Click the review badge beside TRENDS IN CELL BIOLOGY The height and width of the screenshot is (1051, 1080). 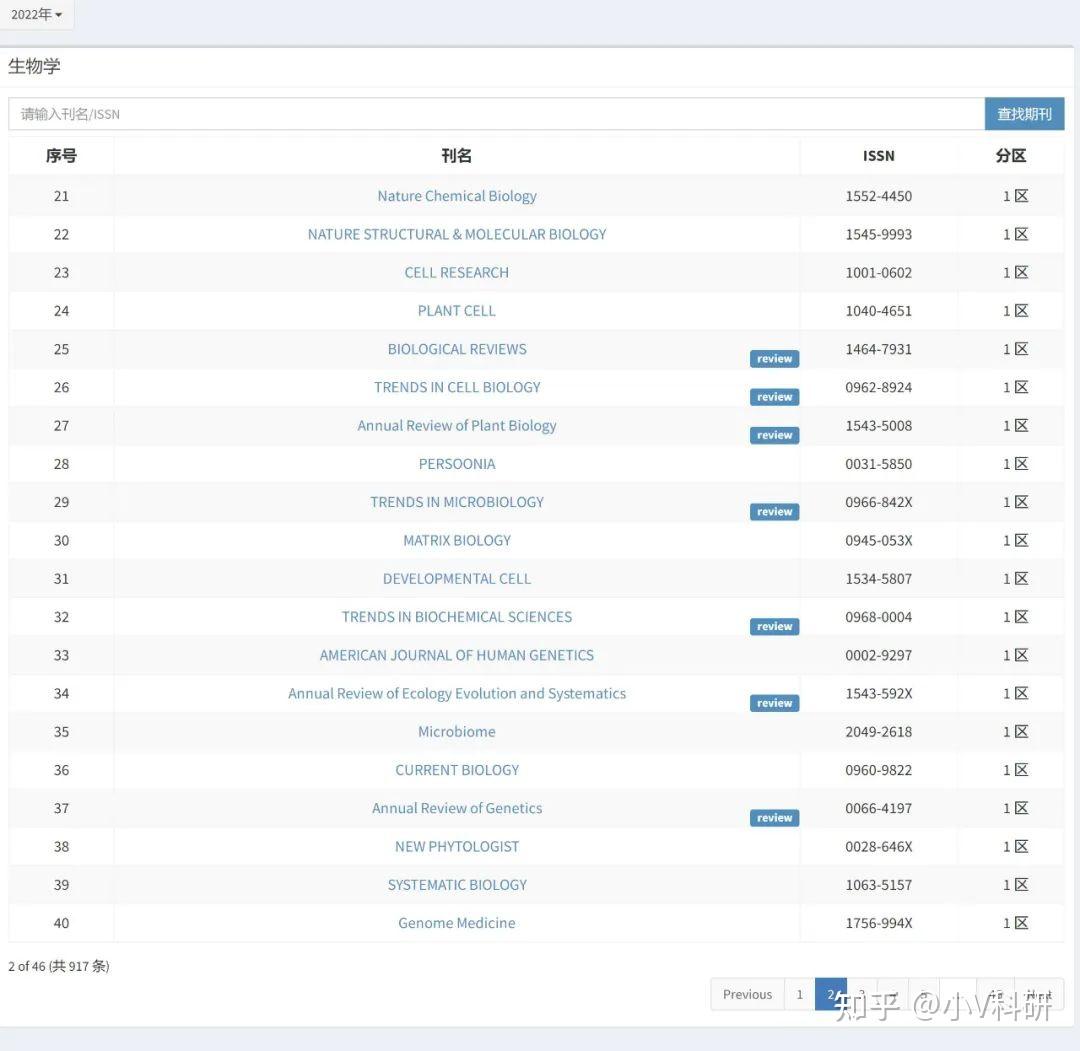coord(774,397)
